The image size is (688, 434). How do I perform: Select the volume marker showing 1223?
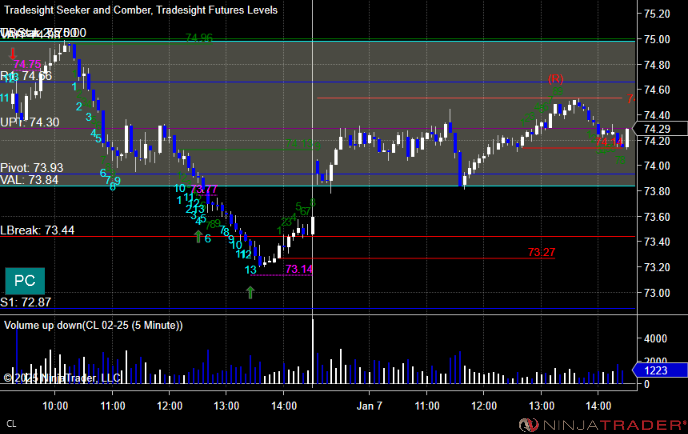(x=660, y=370)
